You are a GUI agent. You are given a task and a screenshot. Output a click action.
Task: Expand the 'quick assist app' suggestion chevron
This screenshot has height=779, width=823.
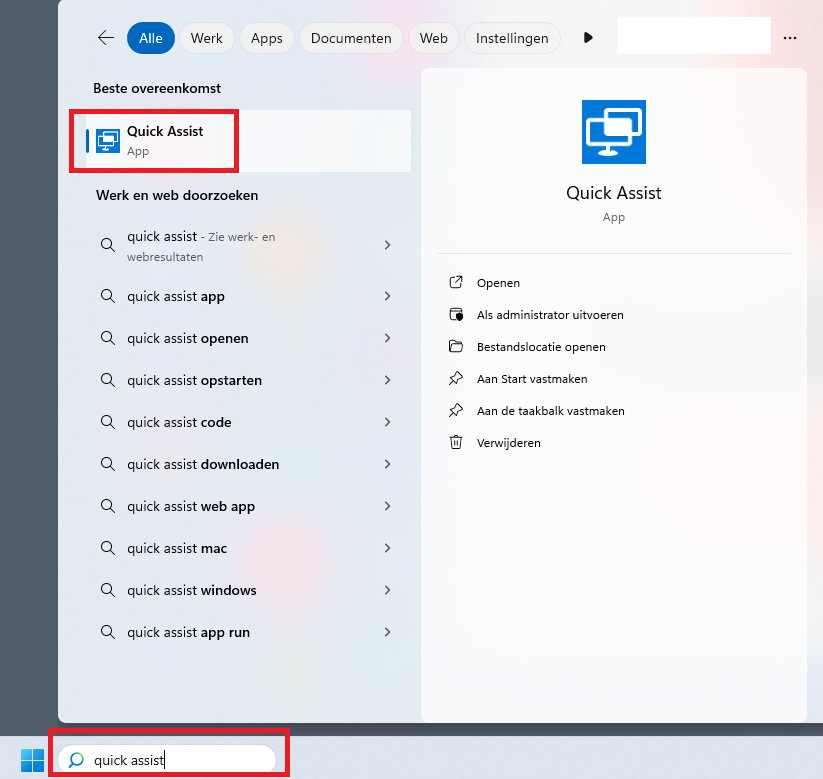387,296
